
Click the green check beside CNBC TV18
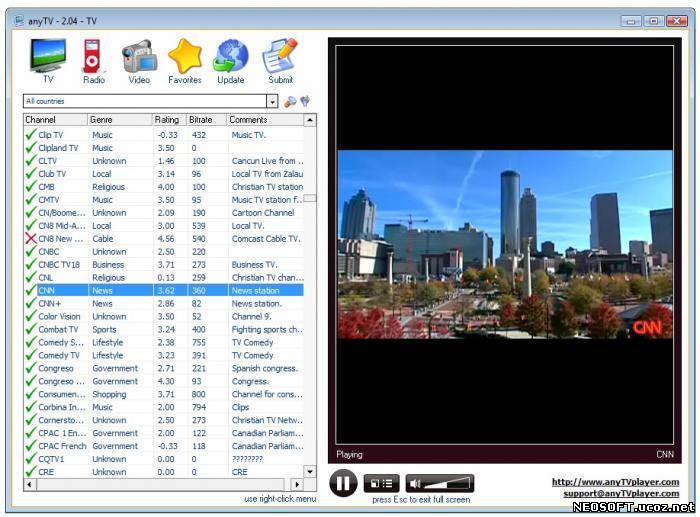pyautogui.click(x=31, y=264)
